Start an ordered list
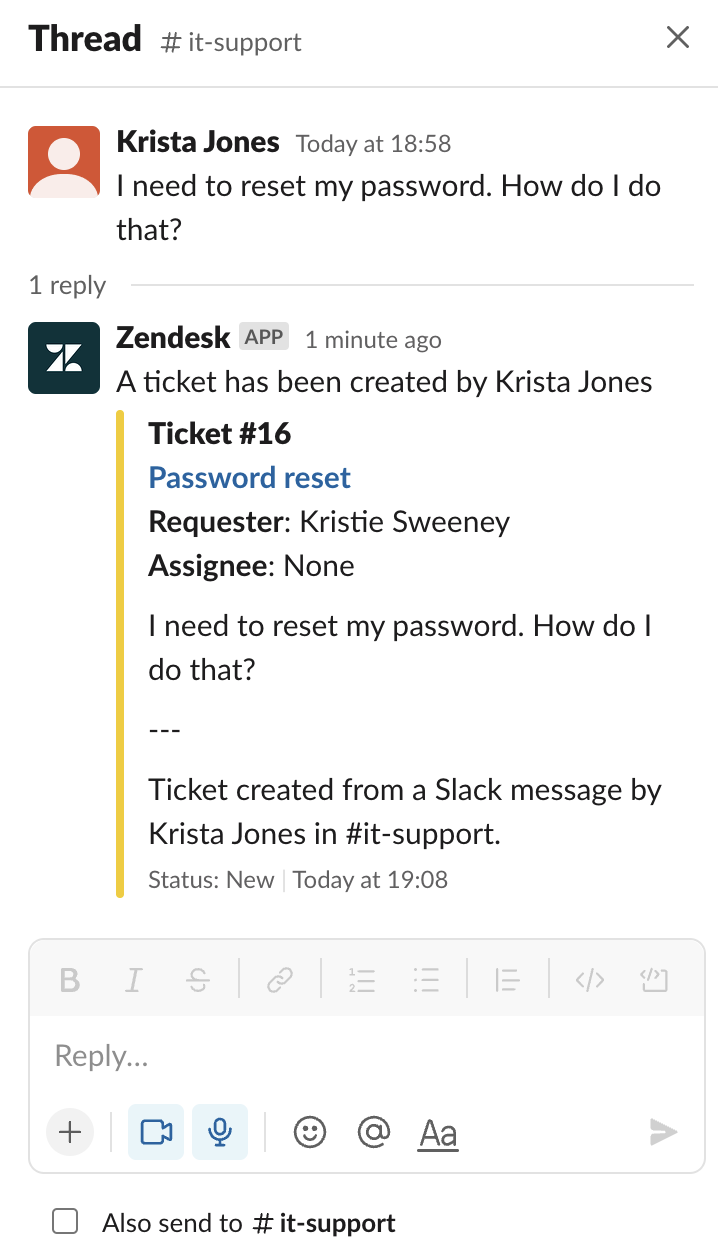Screen dimensions: 718x1258 click(x=361, y=980)
